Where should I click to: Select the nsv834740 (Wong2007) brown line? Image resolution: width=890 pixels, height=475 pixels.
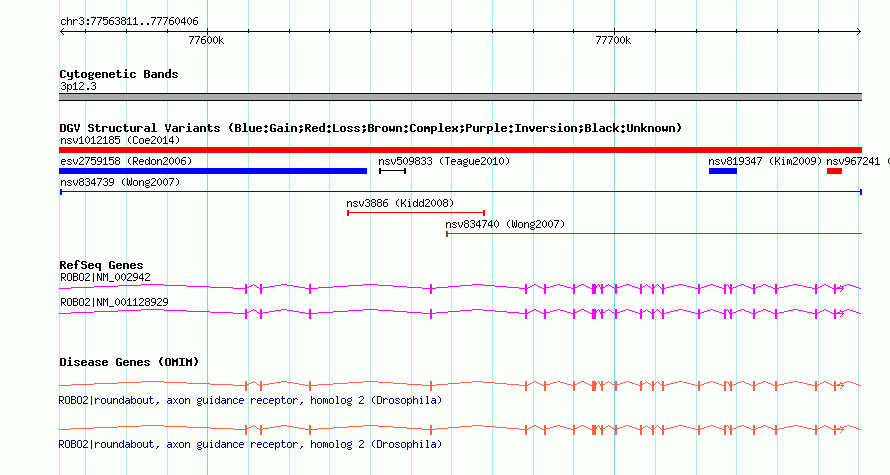[654, 234]
